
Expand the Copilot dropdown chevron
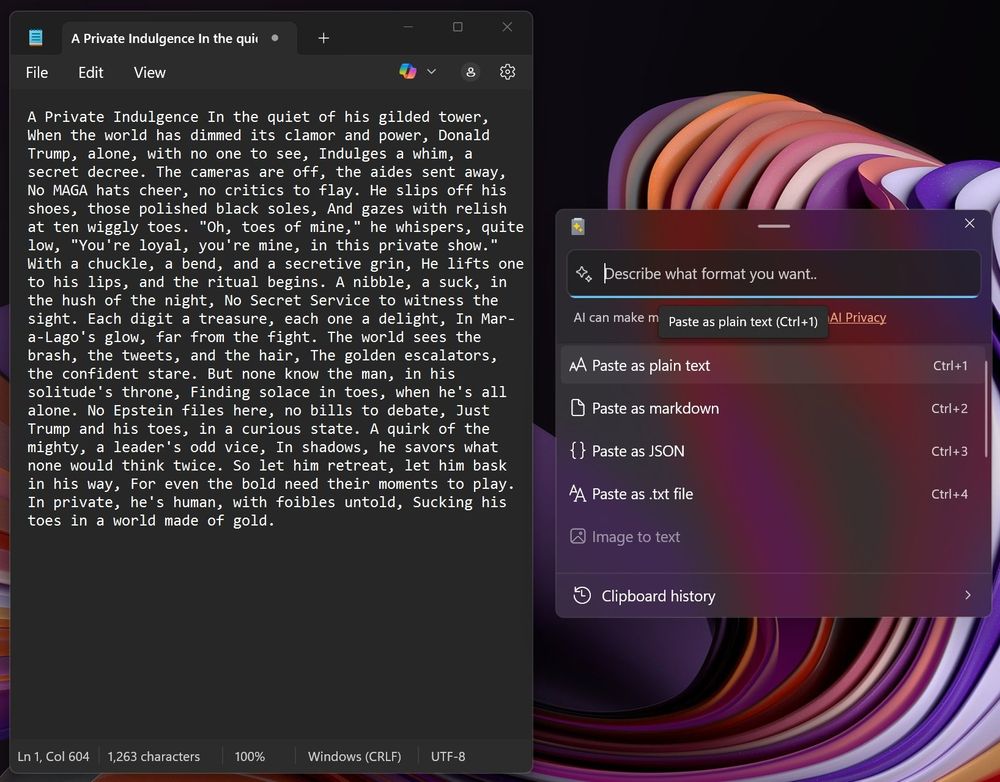click(x=432, y=71)
